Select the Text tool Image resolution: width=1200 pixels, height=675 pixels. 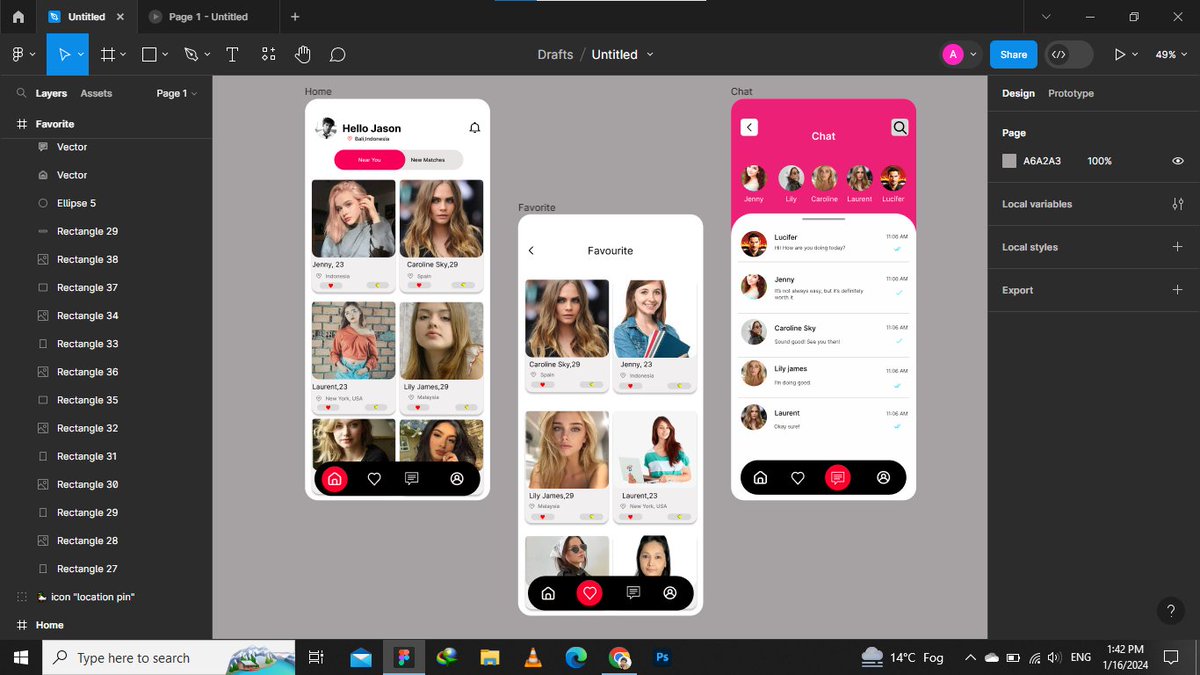[x=232, y=54]
